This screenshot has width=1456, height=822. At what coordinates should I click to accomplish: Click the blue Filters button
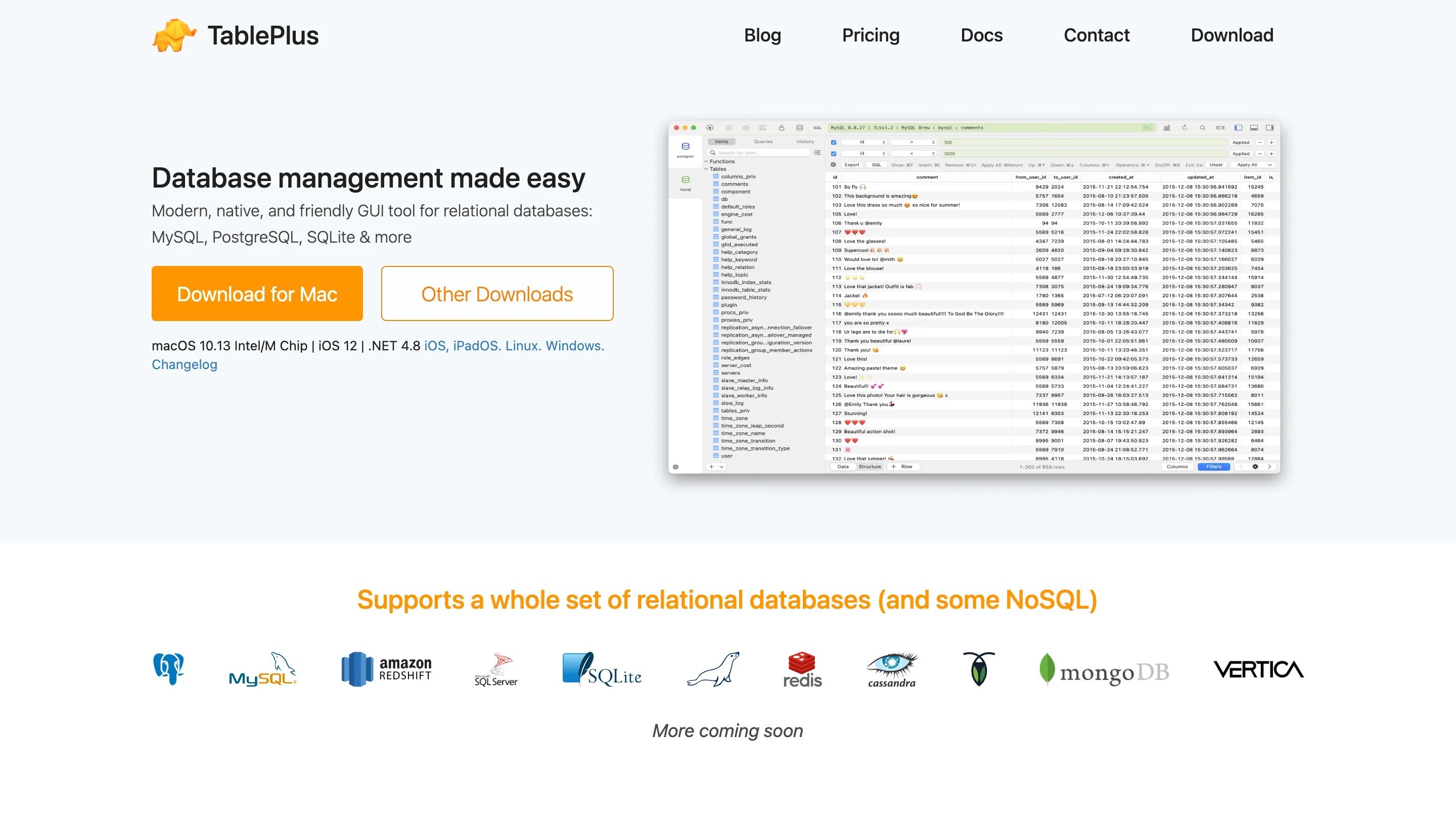1213,467
